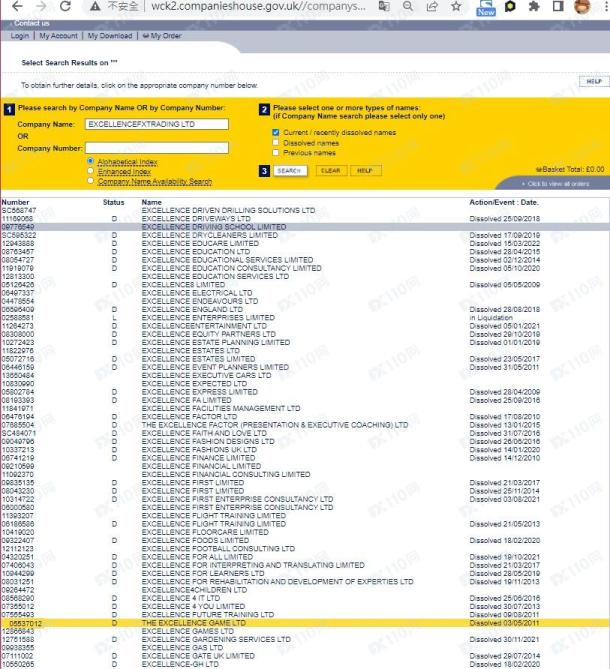Toggle Current / recently dissolved names checkbox
610x669 pixels.
pyautogui.click(x=276, y=132)
